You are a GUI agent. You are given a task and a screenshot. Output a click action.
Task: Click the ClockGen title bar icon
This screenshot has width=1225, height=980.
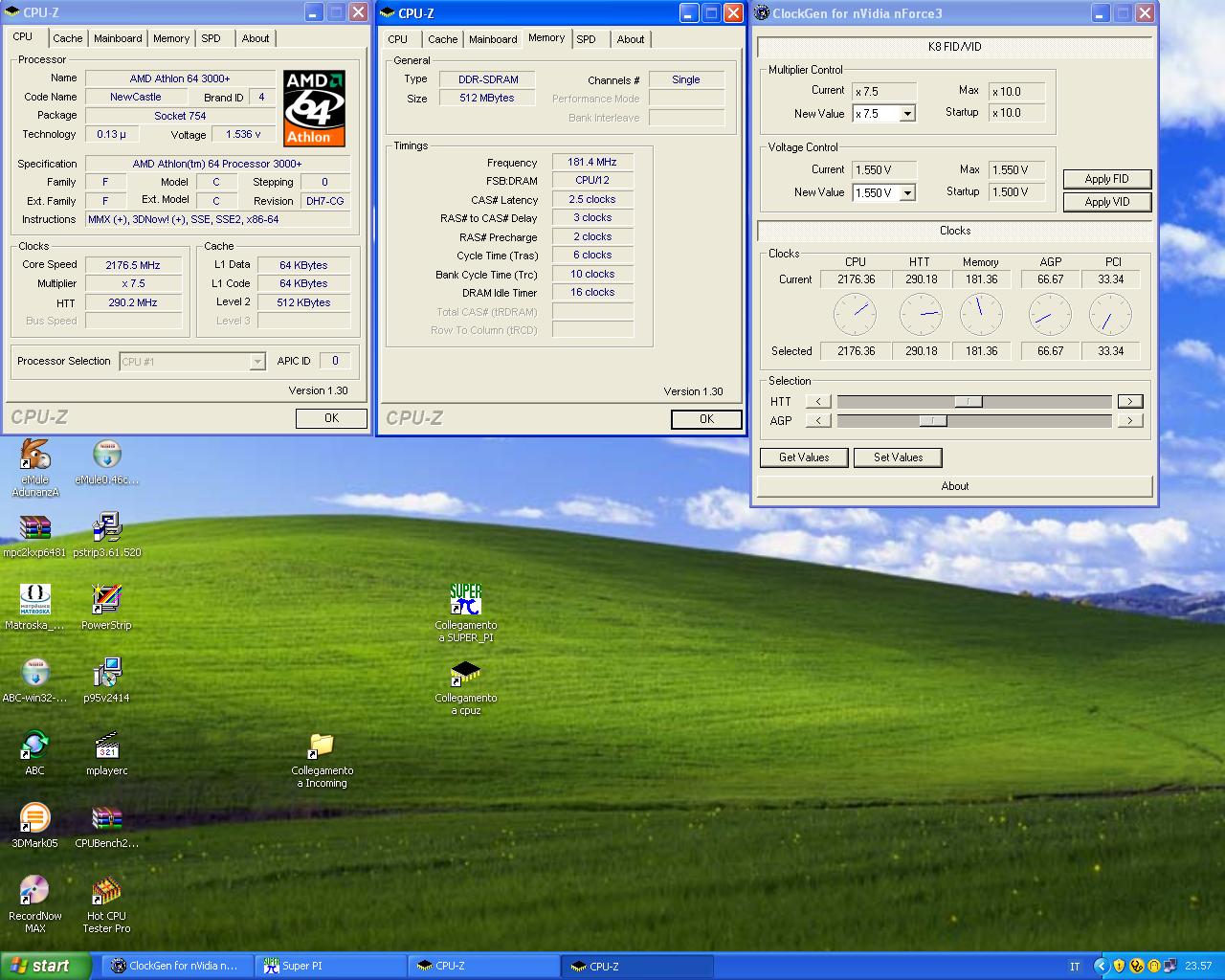pyautogui.click(x=762, y=13)
